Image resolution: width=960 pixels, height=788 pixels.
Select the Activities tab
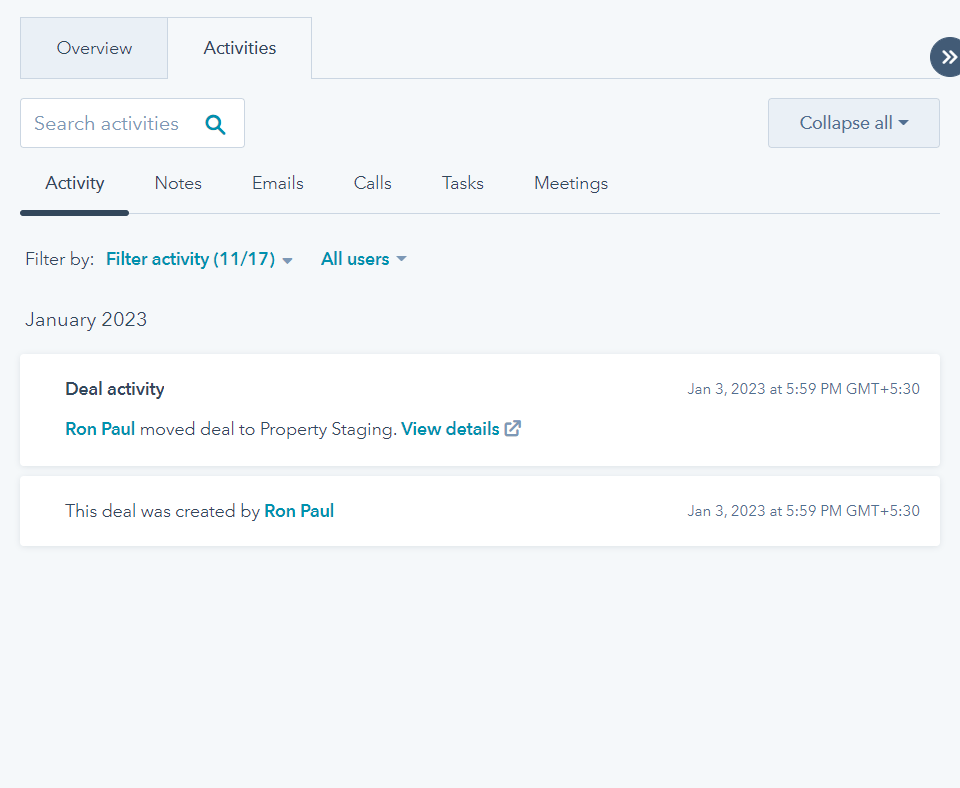239,47
